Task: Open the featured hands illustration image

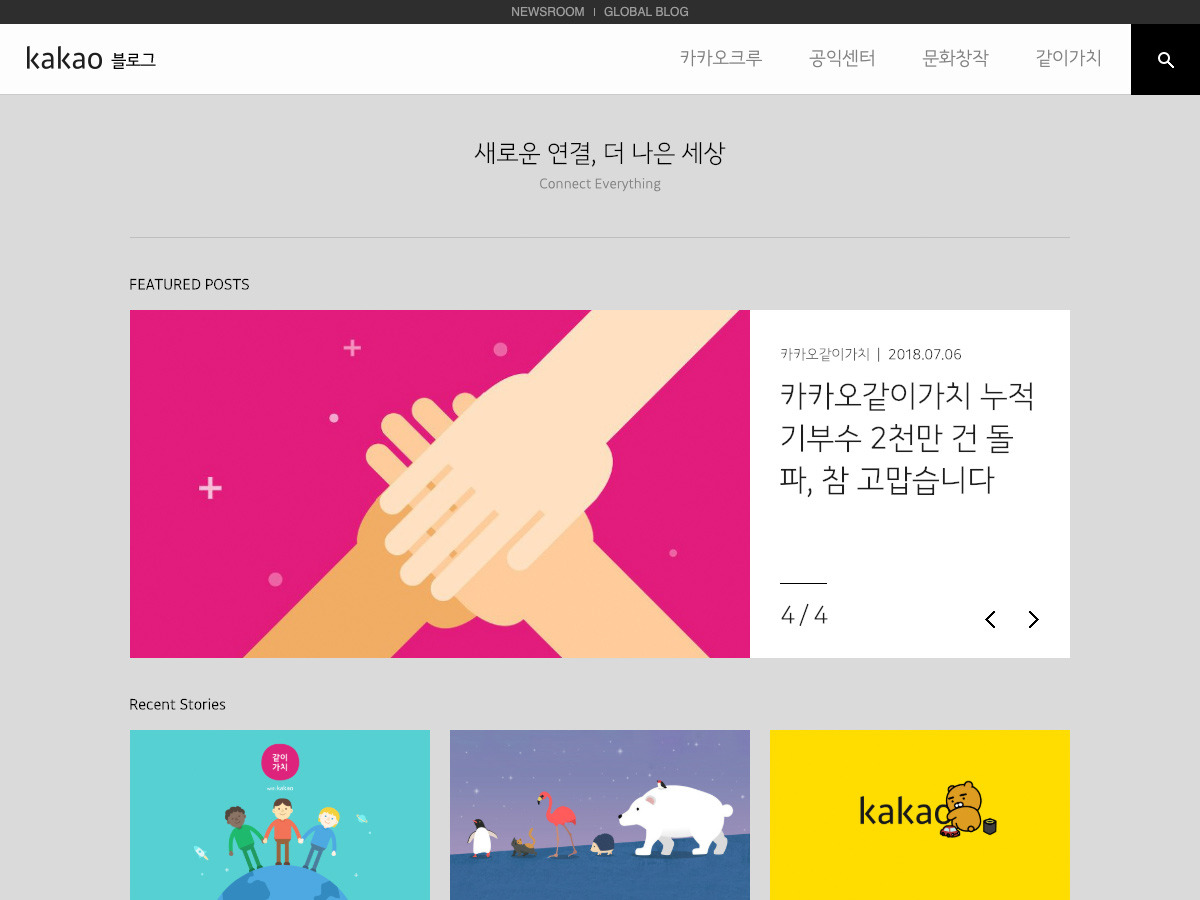Action: [x=440, y=484]
